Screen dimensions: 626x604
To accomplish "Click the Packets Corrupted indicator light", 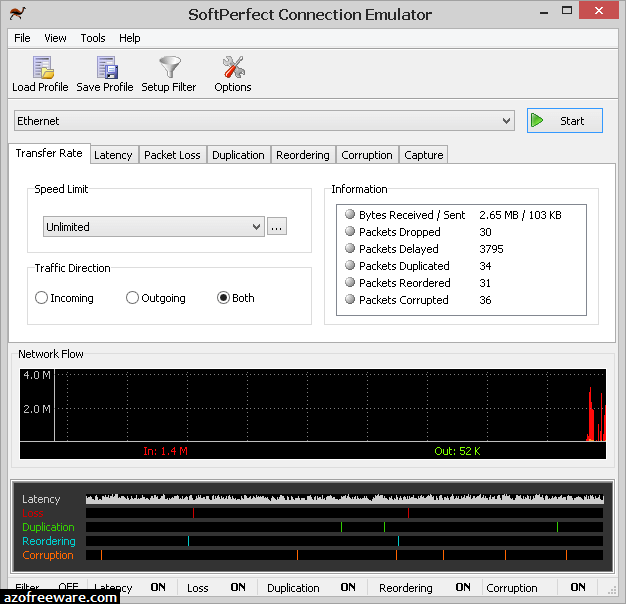I will pos(350,299).
